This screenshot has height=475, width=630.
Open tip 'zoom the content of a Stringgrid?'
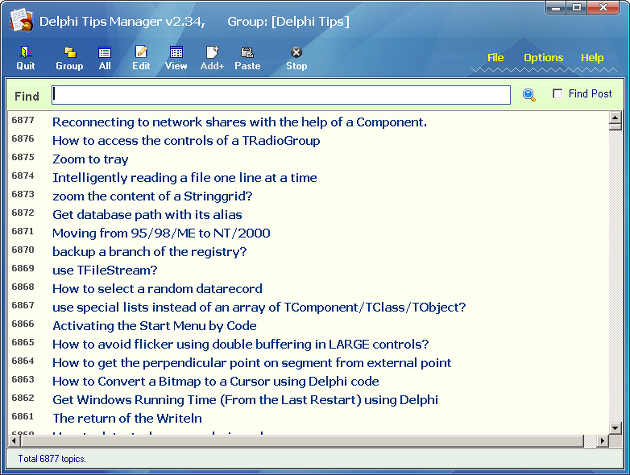click(152, 196)
